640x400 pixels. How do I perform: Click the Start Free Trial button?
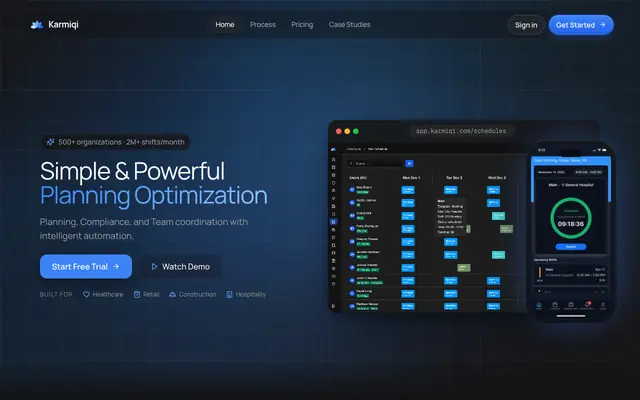click(86, 267)
